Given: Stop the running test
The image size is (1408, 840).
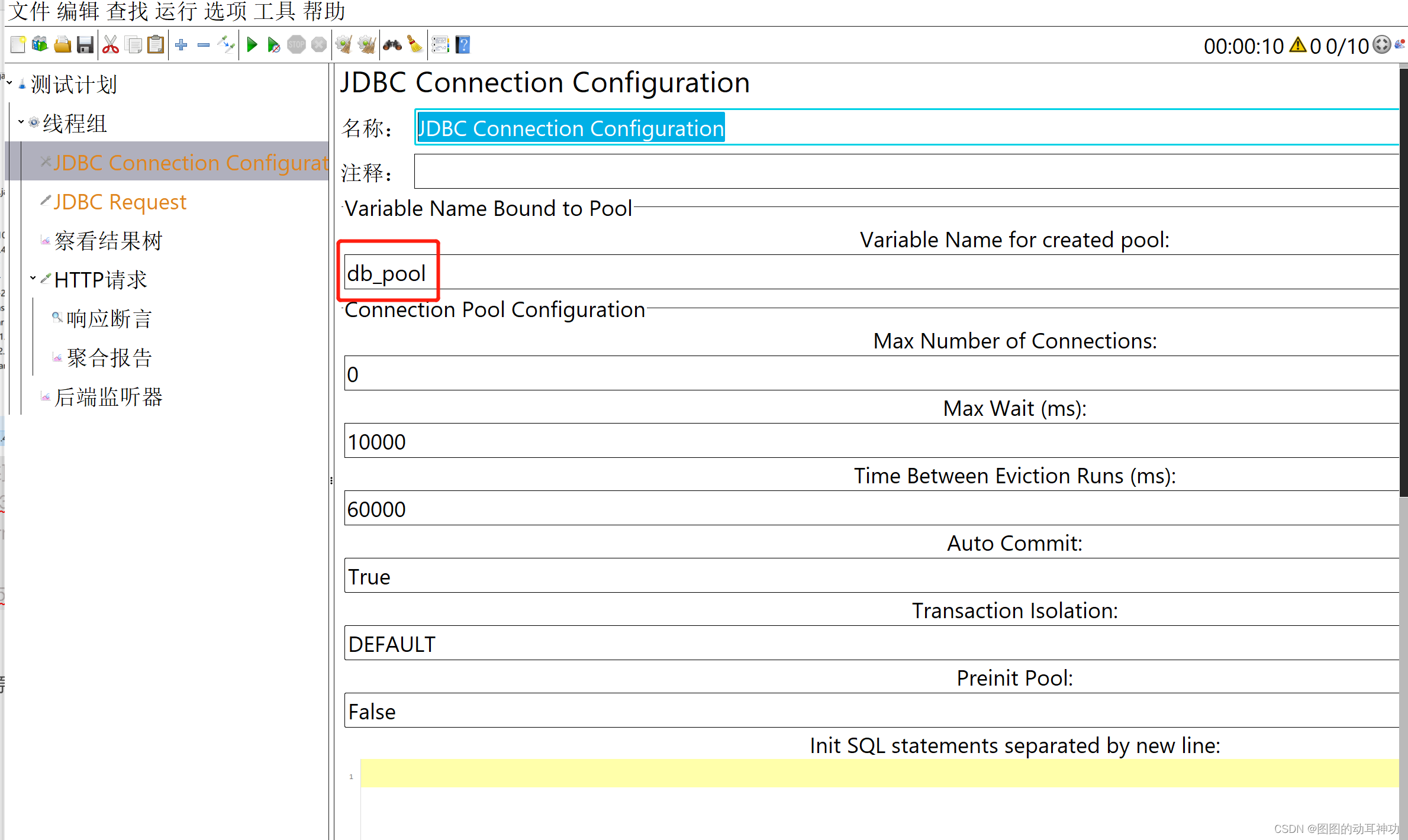Looking at the screenshot, I should point(296,44).
